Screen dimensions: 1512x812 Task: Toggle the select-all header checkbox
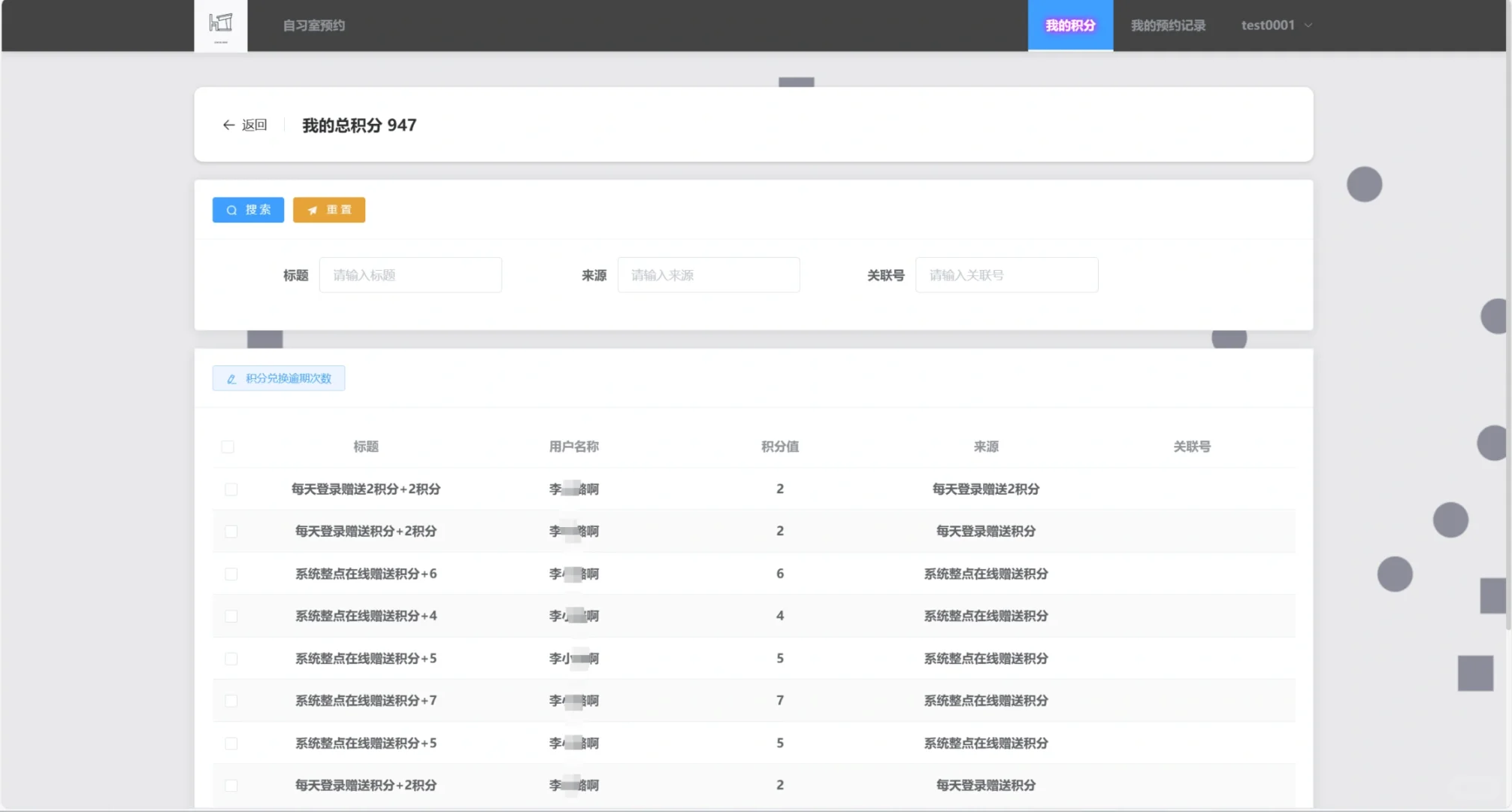228,447
